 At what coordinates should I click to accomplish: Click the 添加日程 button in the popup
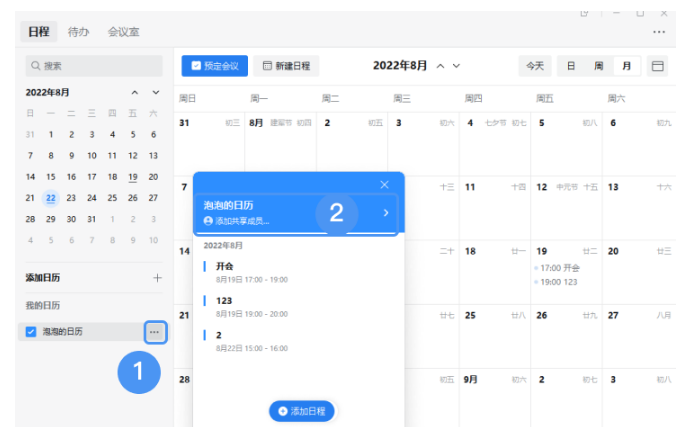click(301, 410)
